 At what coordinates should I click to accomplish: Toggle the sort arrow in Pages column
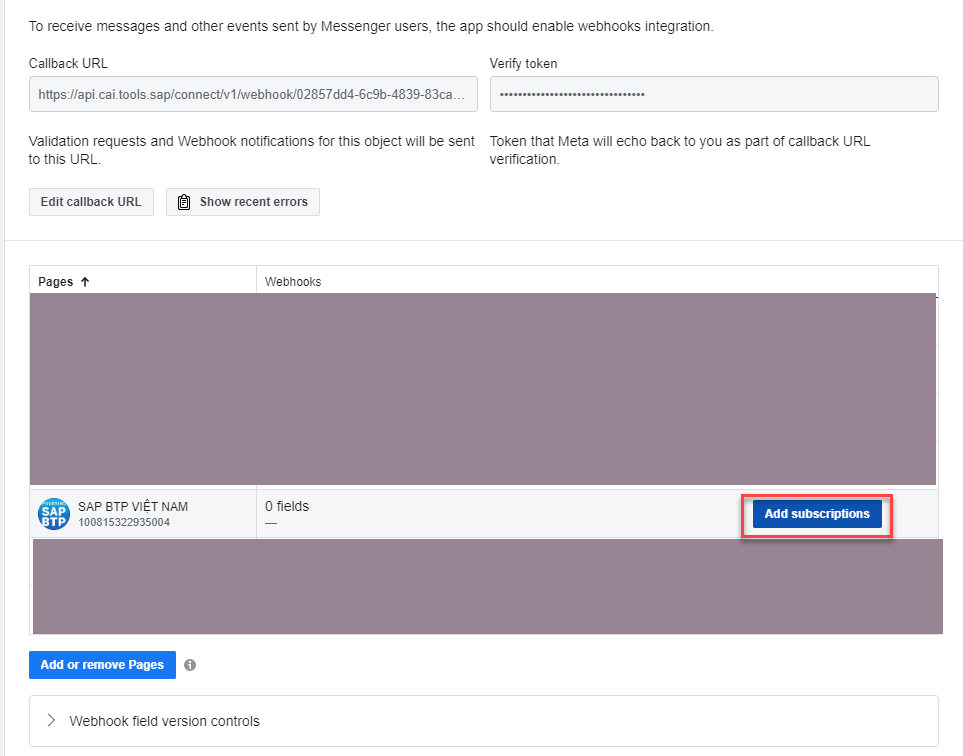[85, 282]
